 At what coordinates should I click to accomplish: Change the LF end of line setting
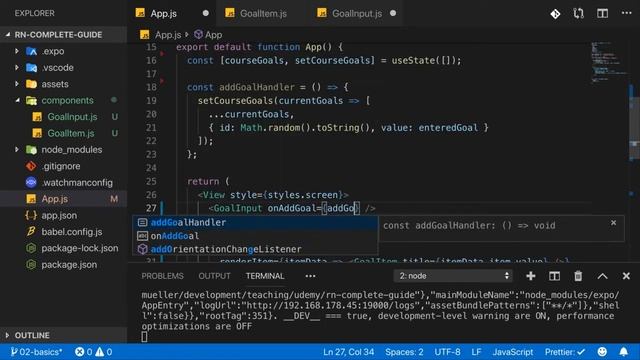pos(476,351)
